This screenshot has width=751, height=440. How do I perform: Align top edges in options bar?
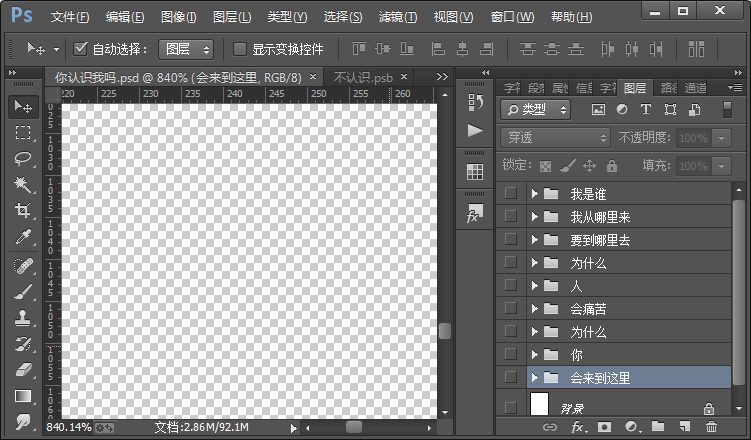tap(359, 49)
